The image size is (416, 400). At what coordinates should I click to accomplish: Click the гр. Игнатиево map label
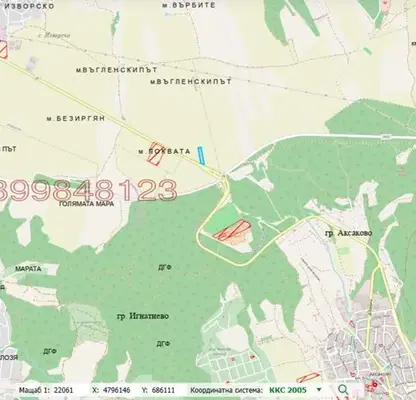(x=143, y=316)
